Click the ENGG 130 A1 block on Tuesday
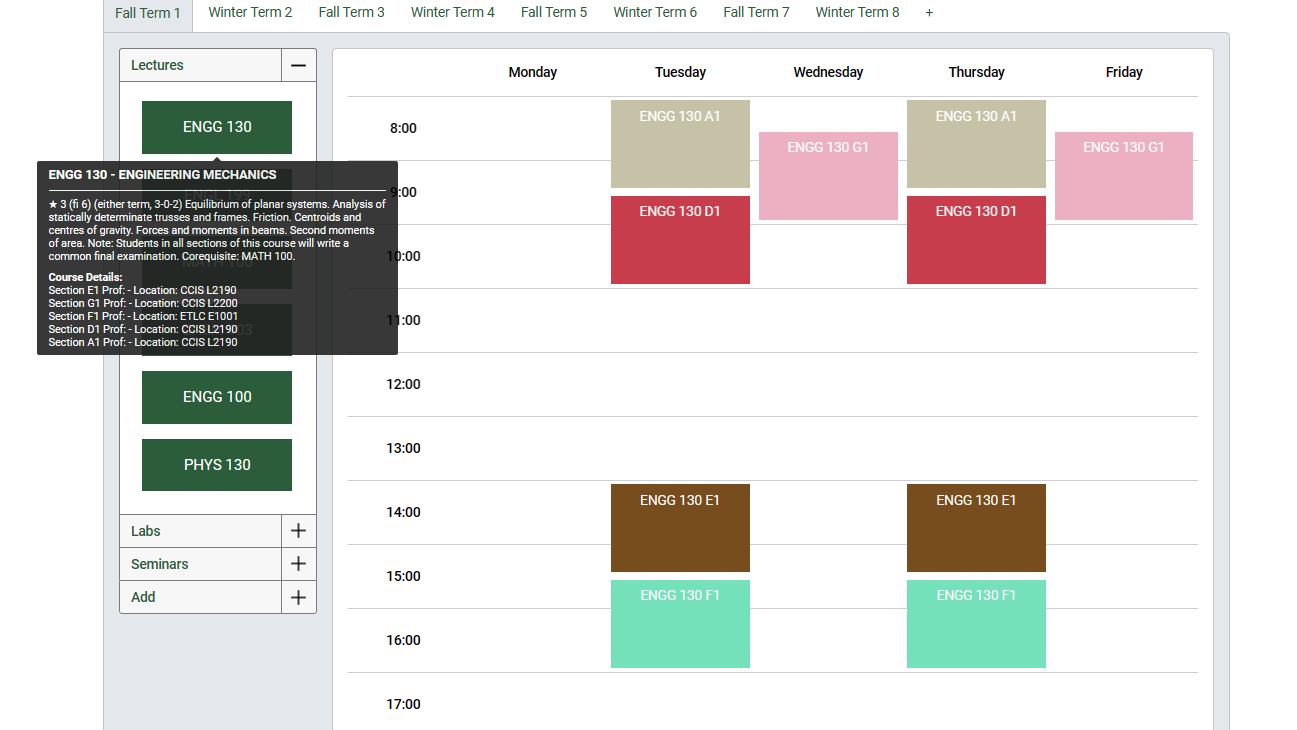The image size is (1297, 730). pyautogui.click(x=680, y=143)
